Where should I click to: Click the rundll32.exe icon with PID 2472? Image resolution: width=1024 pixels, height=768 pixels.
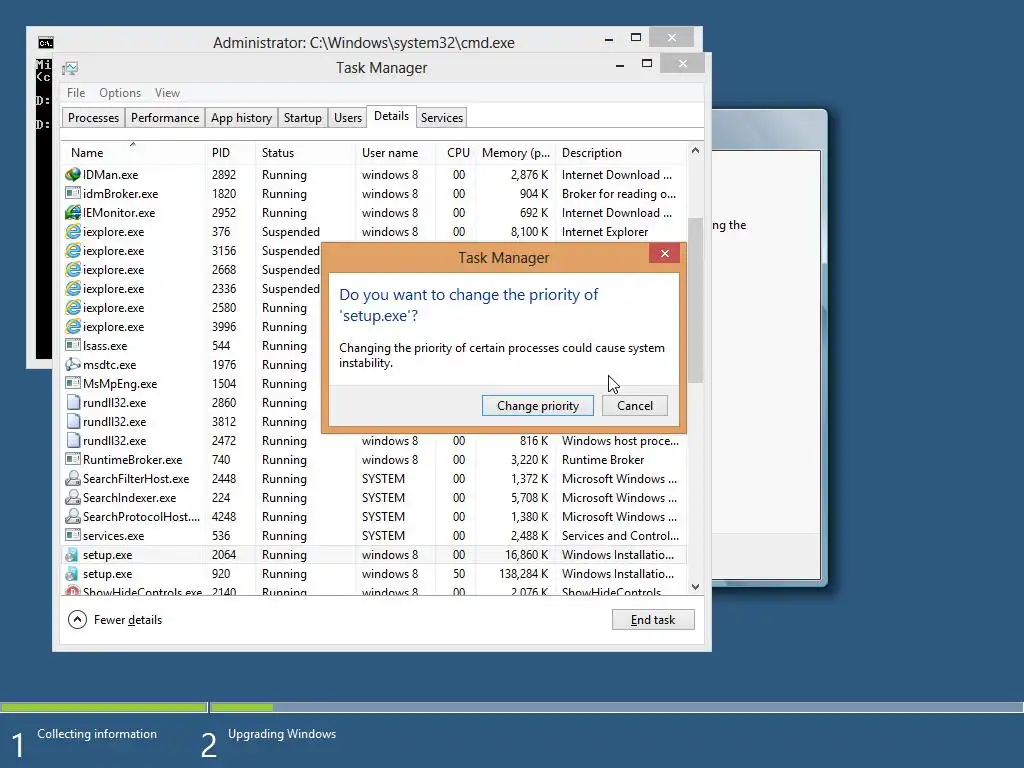(x=73, y=440)
